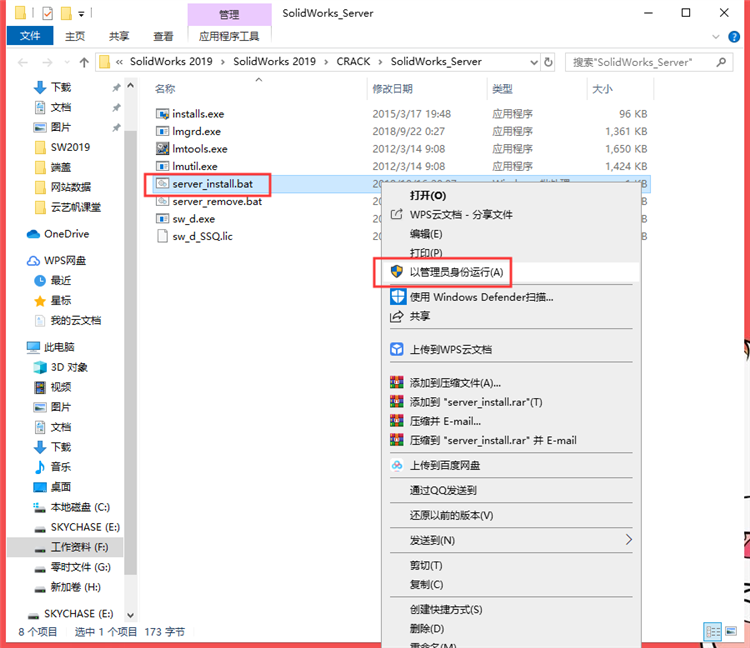
Task: Sort by 大小 column header
Action: click(x=602, y=89)
